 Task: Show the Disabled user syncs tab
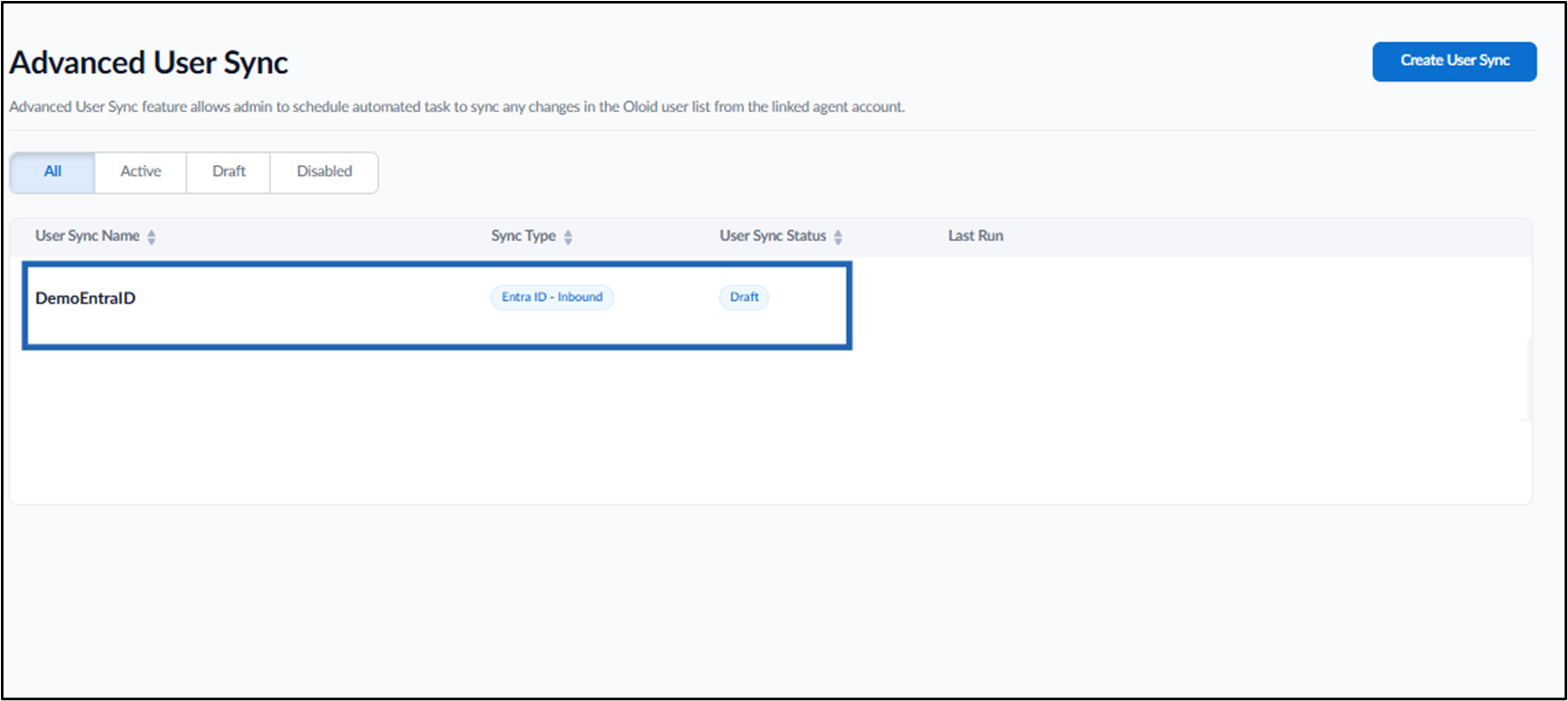tap(324, 172)
